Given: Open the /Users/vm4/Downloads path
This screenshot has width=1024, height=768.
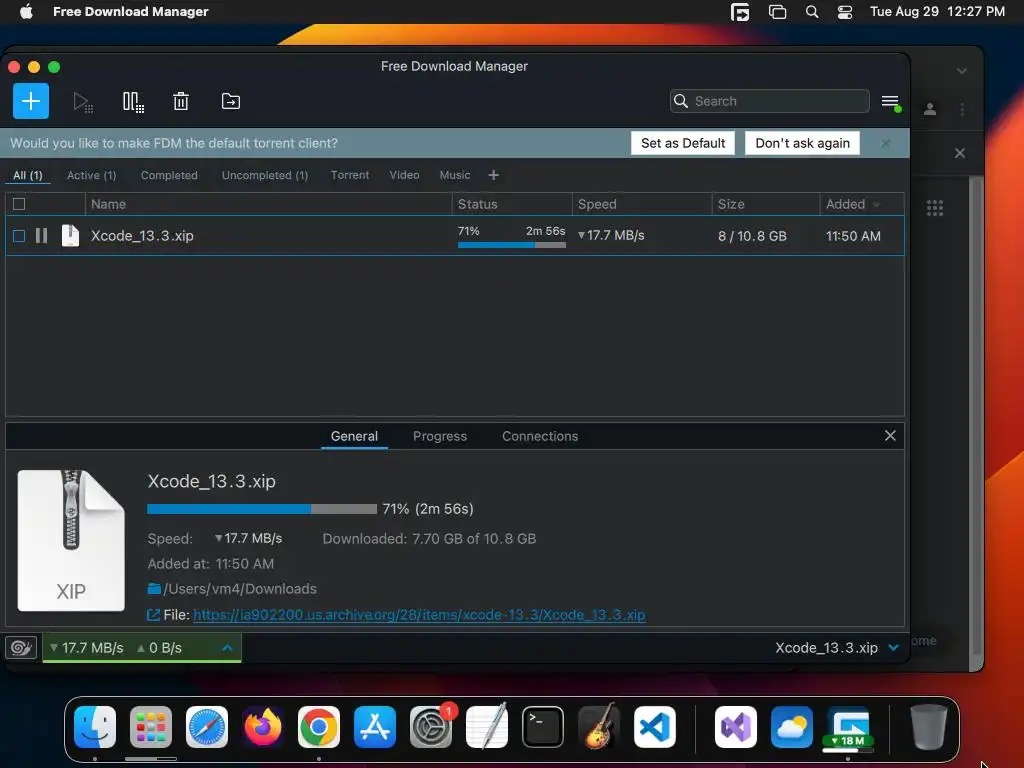Looking at the screenshot, I should (240, 589).
